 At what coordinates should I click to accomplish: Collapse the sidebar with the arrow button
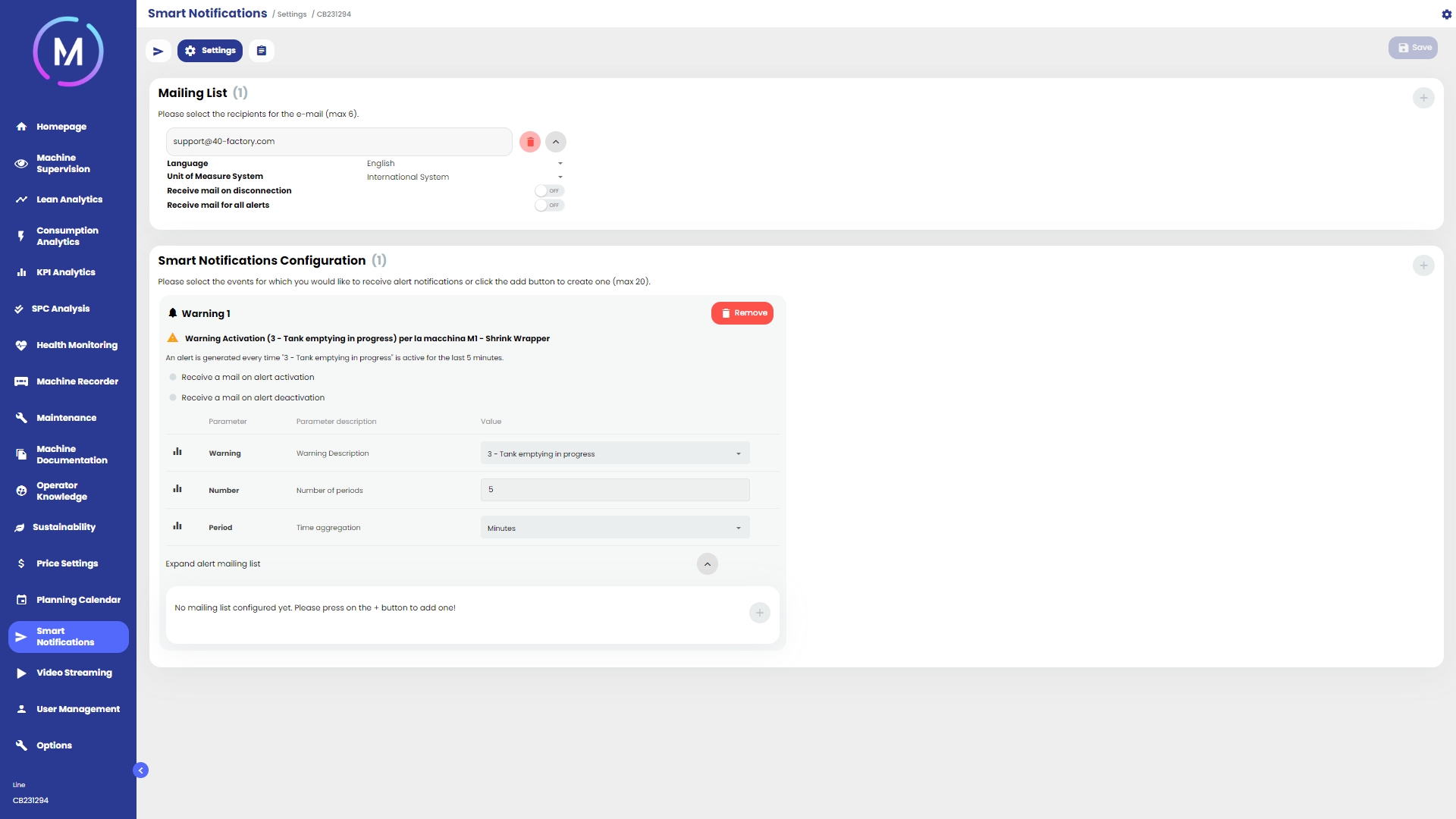point(140,770)
